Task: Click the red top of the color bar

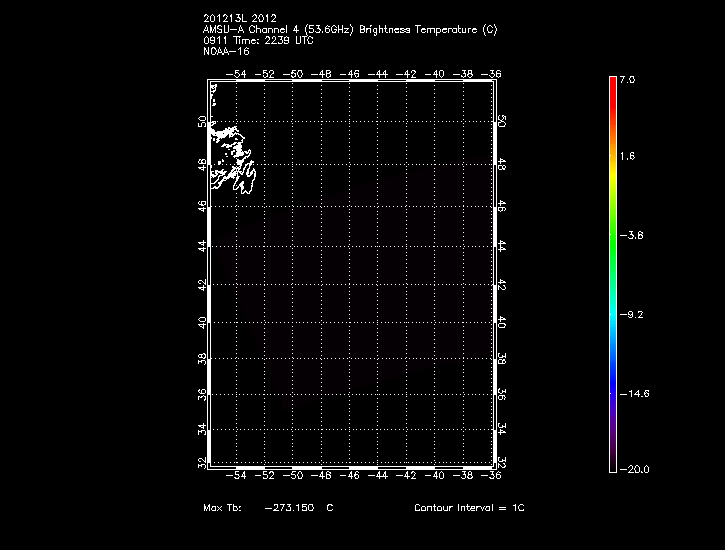Action: 612,85
